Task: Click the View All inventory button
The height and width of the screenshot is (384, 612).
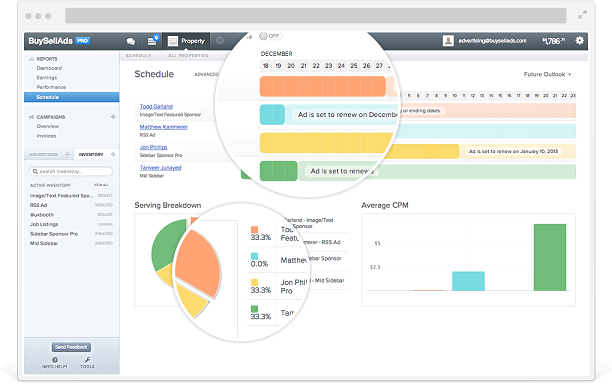Action: point(101,185)
